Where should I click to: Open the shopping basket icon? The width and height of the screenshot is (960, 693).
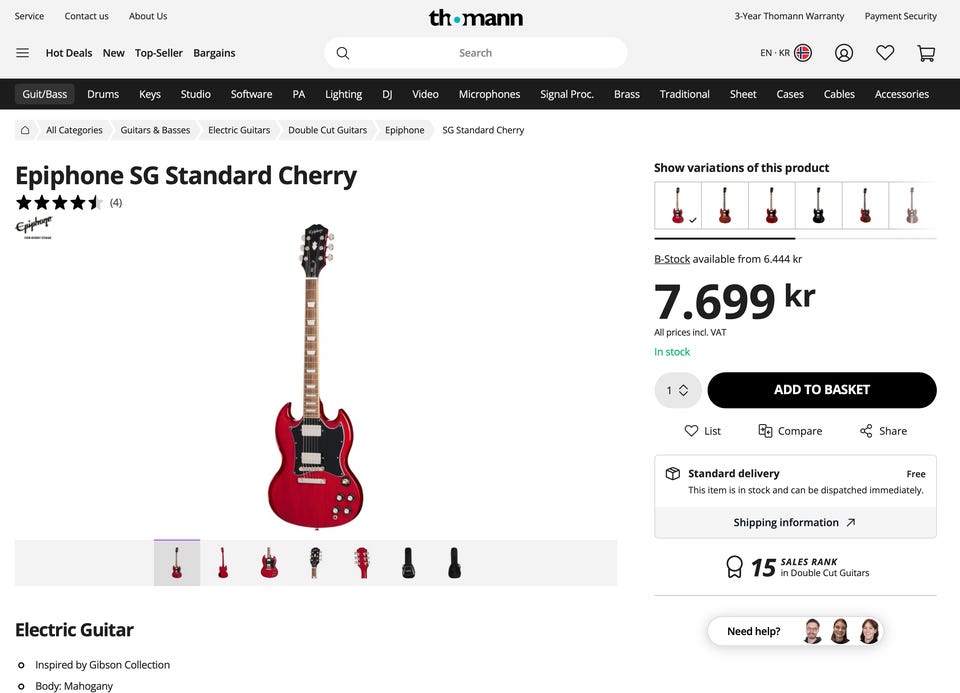926,53
